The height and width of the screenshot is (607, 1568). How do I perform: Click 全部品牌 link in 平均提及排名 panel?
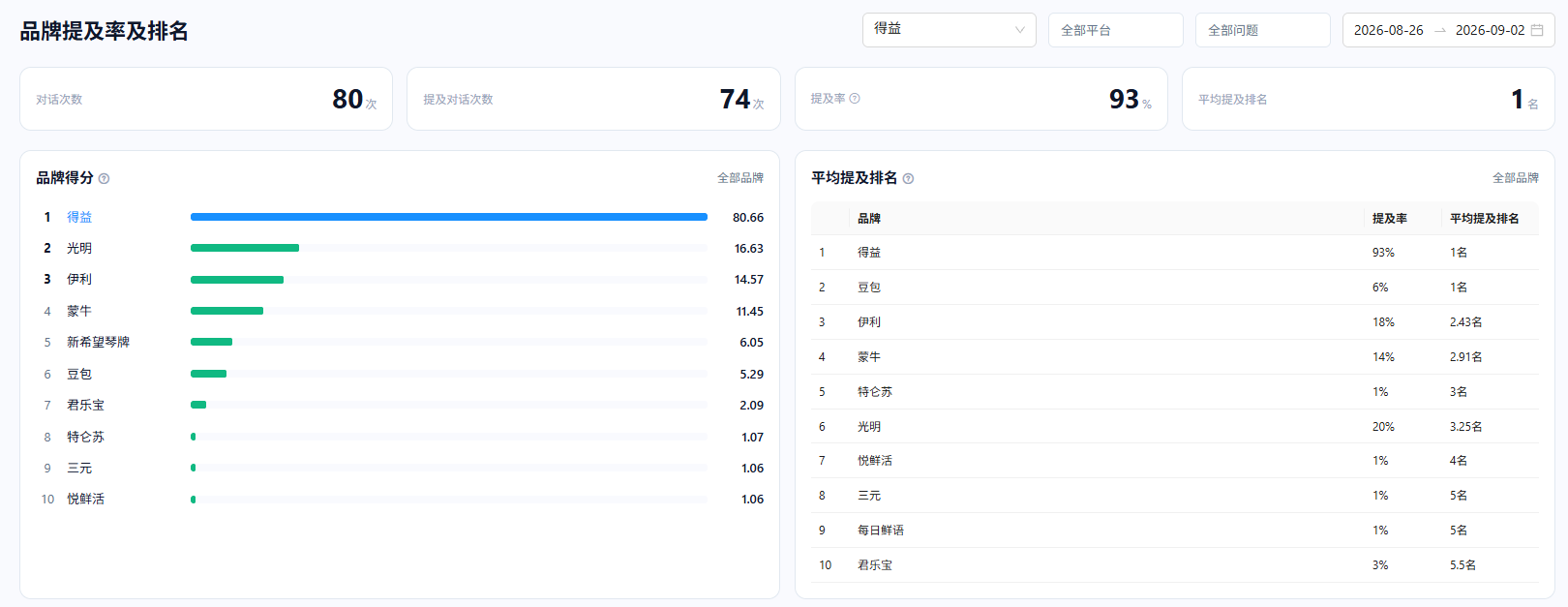[1515, 178]
